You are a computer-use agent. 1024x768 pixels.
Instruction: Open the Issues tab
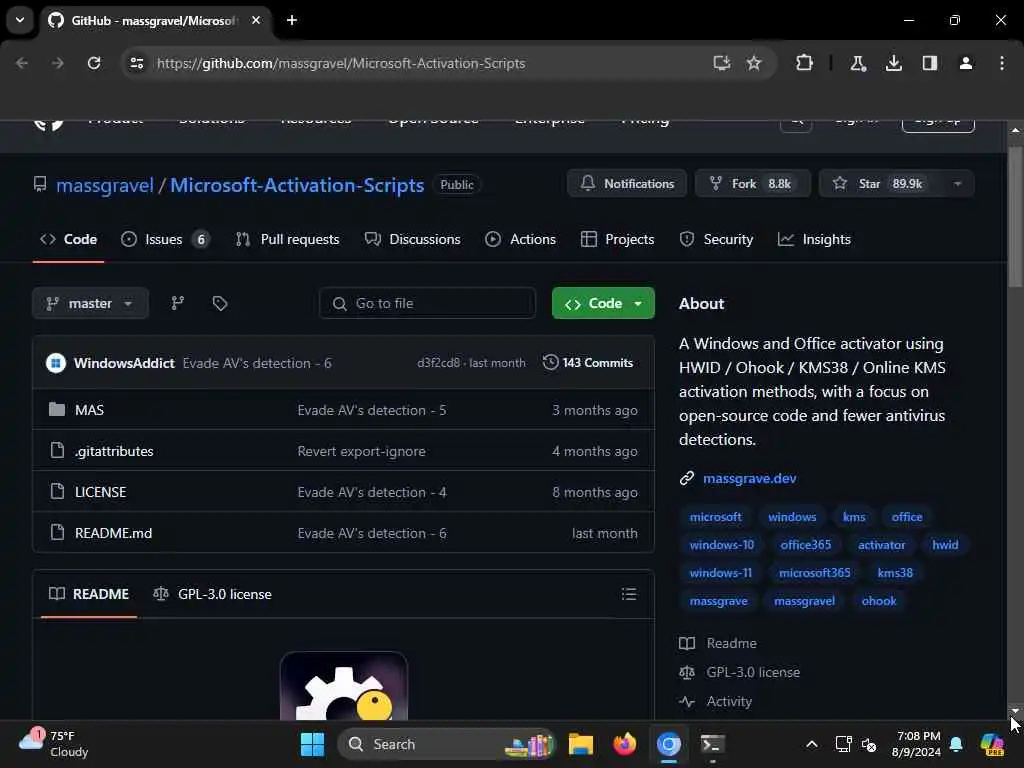166,240
